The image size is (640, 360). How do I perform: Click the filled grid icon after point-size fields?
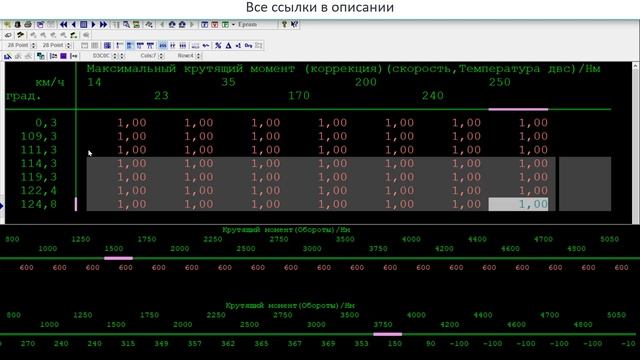[107, 45]
